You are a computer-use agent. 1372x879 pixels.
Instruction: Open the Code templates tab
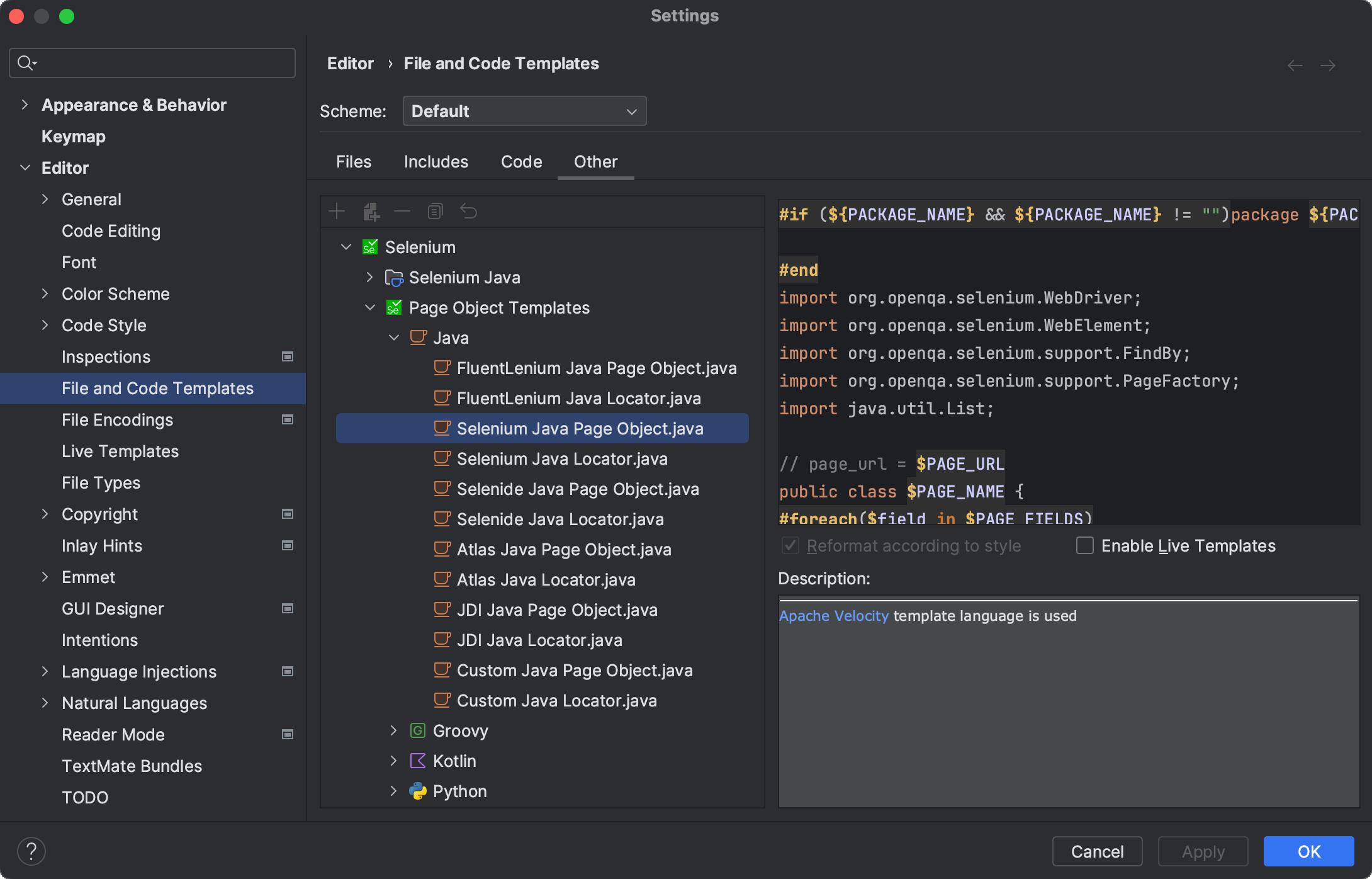[521, 162]
